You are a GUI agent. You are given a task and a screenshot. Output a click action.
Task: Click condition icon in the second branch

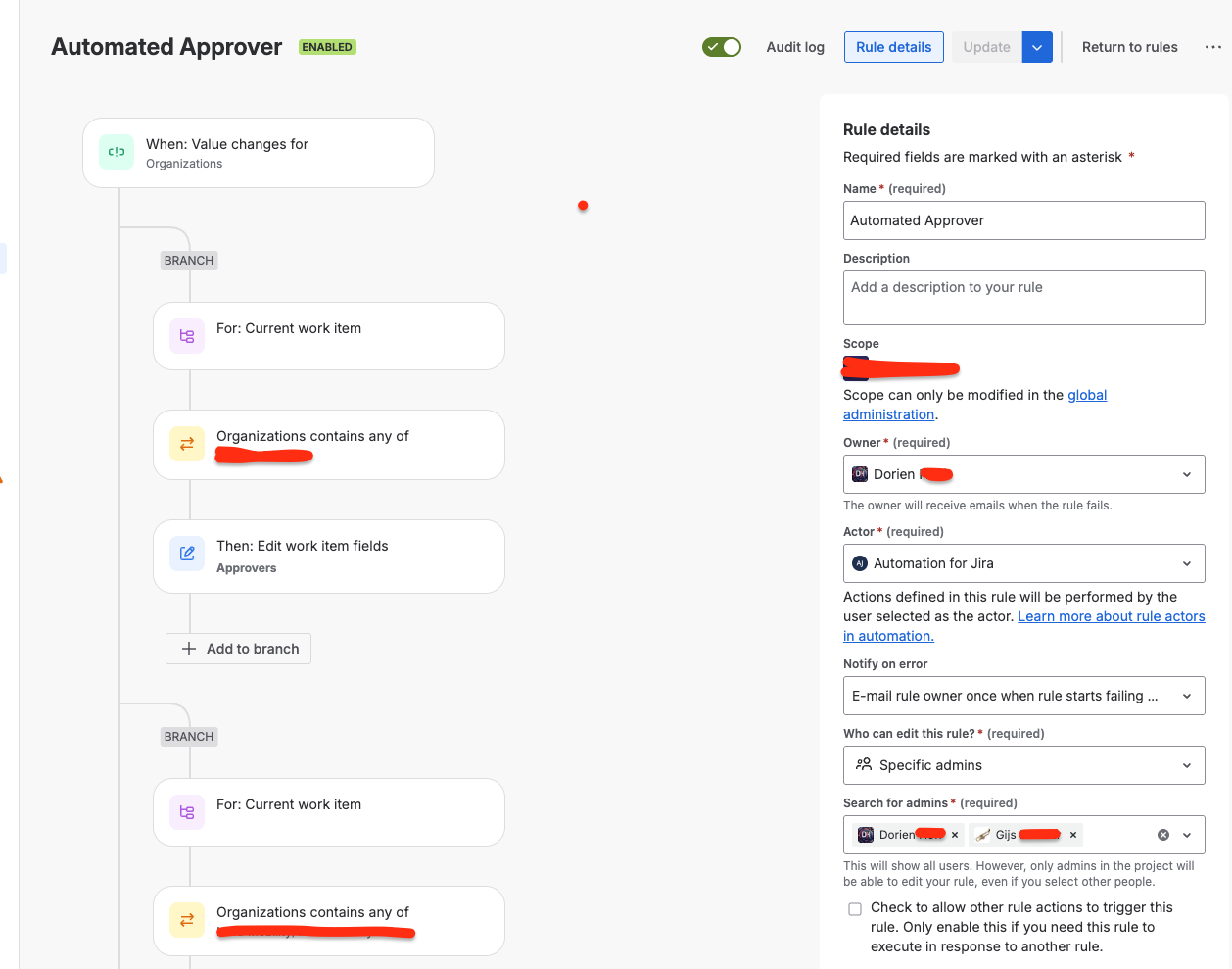[x=187, y=920]
